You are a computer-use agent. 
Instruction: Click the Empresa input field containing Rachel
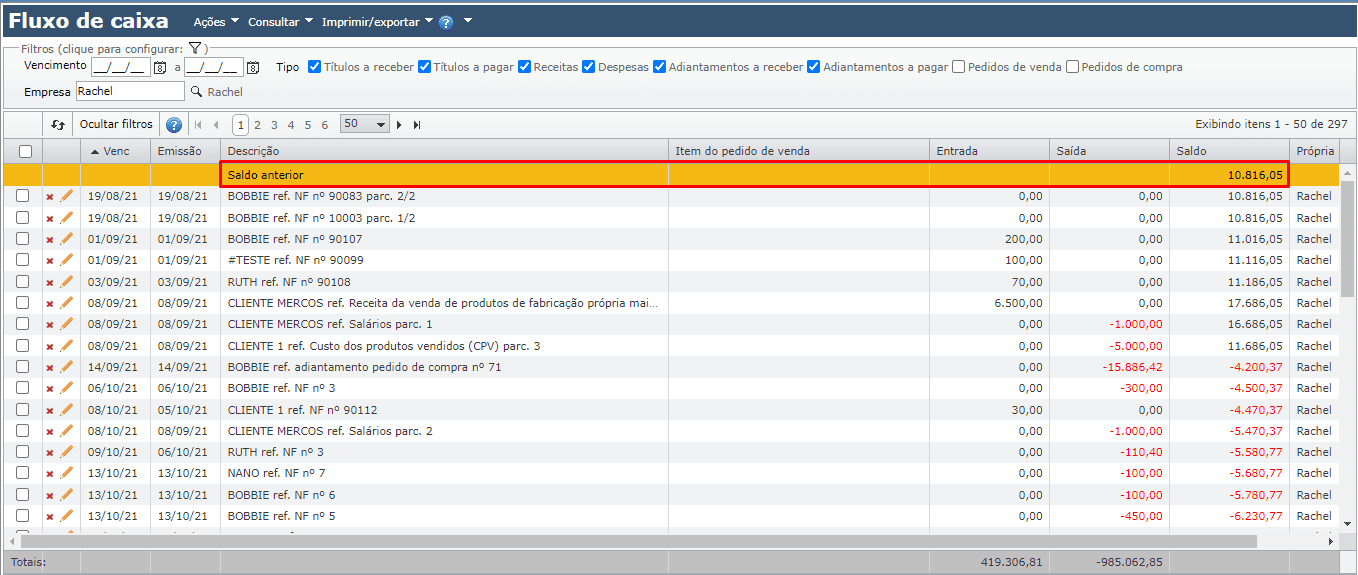[x=130, y=91]
